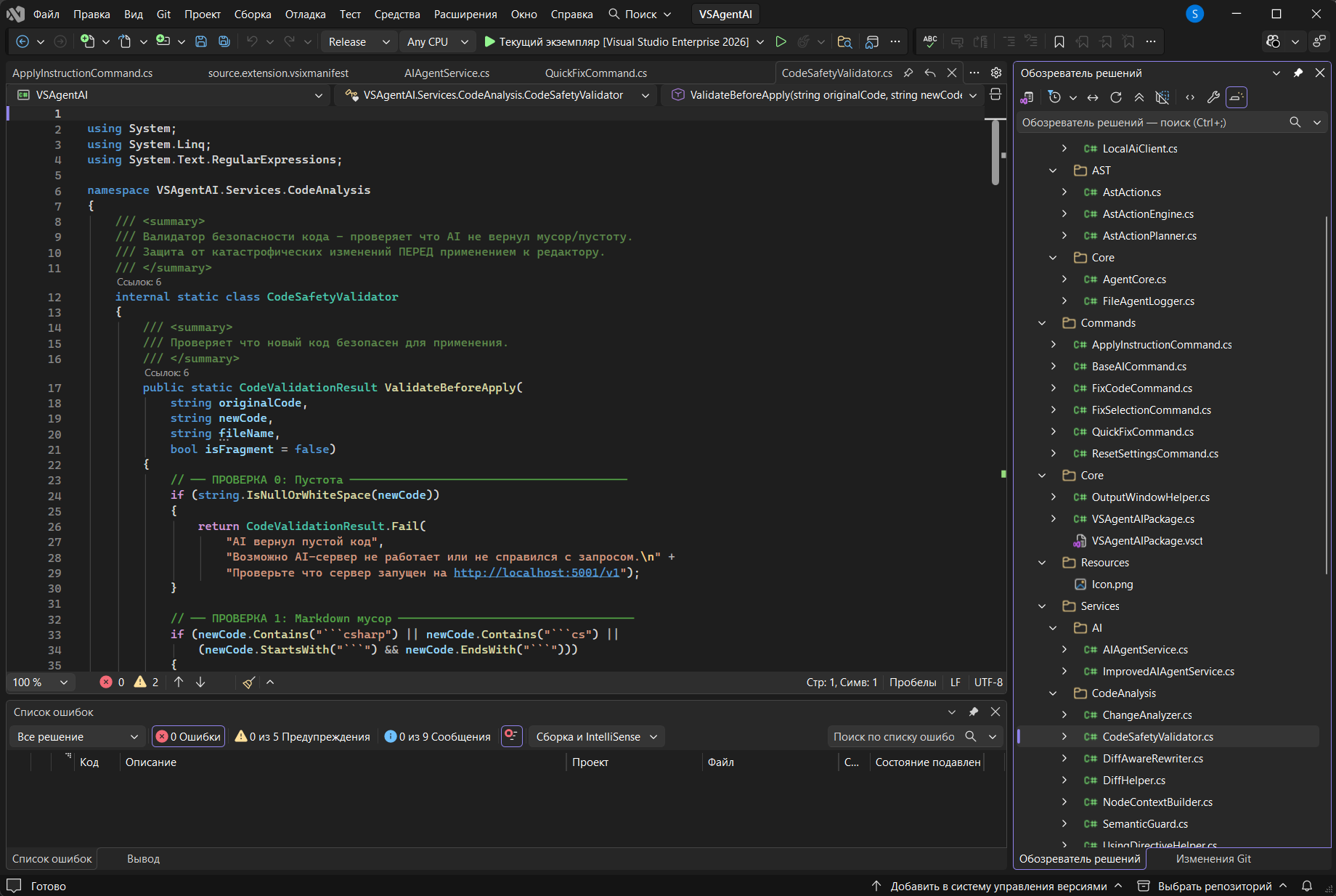Click the localhost:5001 link in the code

(537, 573)
